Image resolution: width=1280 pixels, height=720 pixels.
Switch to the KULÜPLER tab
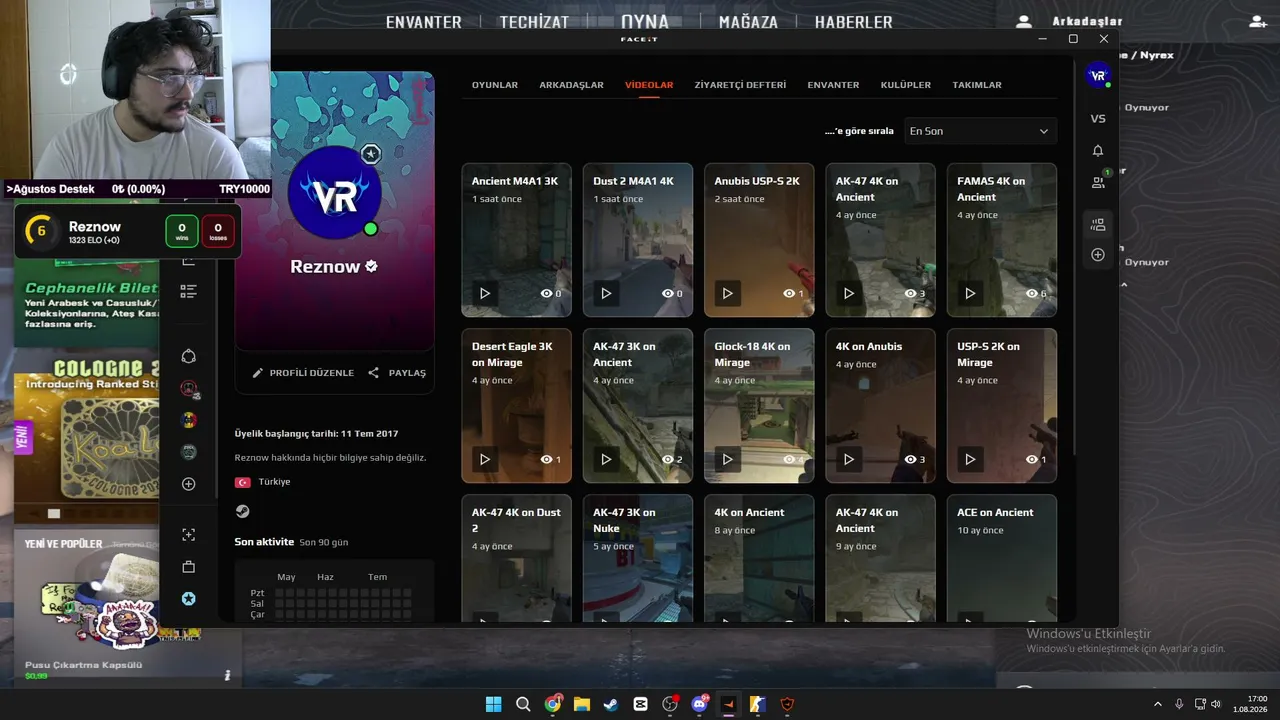[906, 85]
